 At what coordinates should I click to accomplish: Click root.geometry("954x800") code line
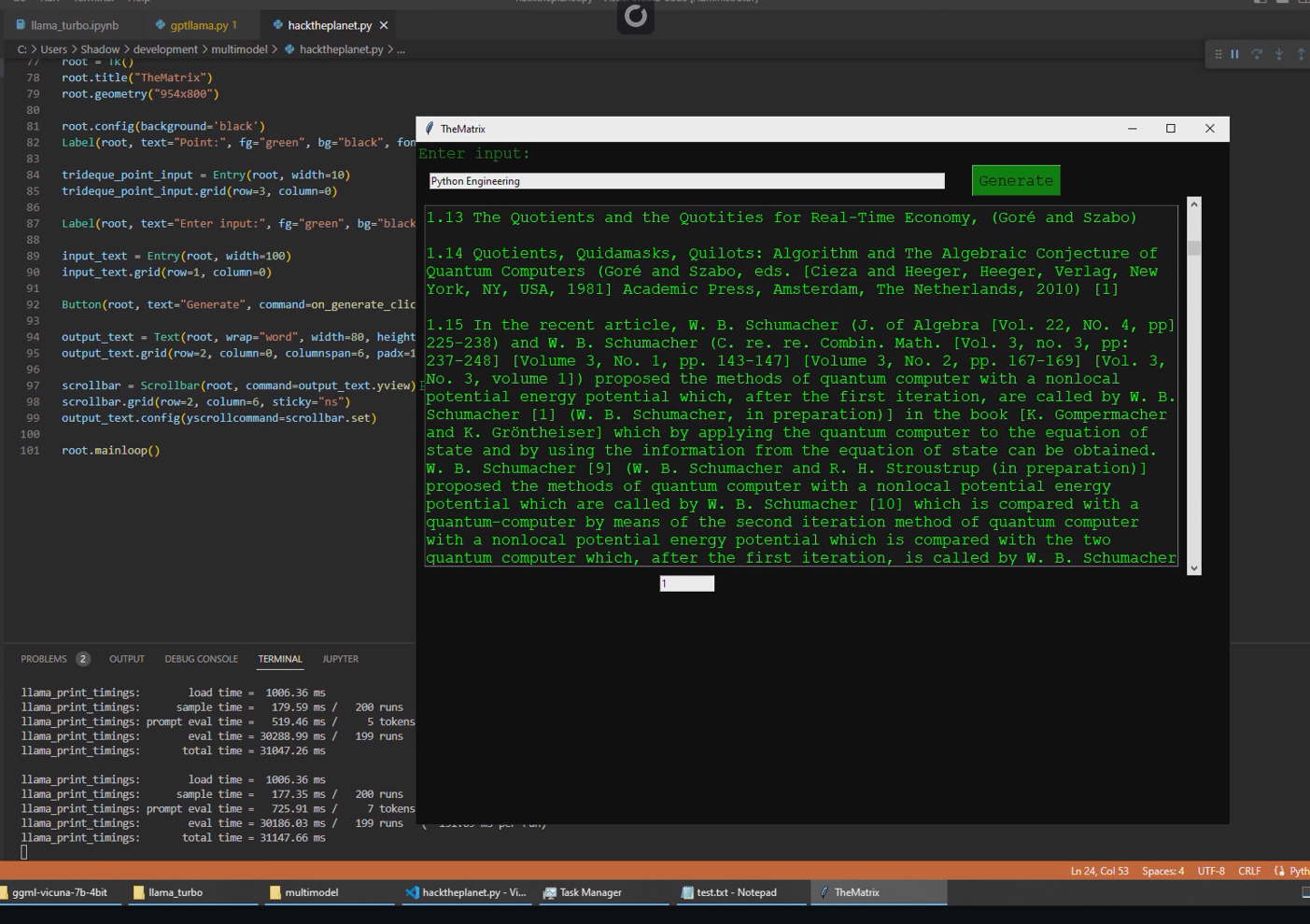pos(140,93)
